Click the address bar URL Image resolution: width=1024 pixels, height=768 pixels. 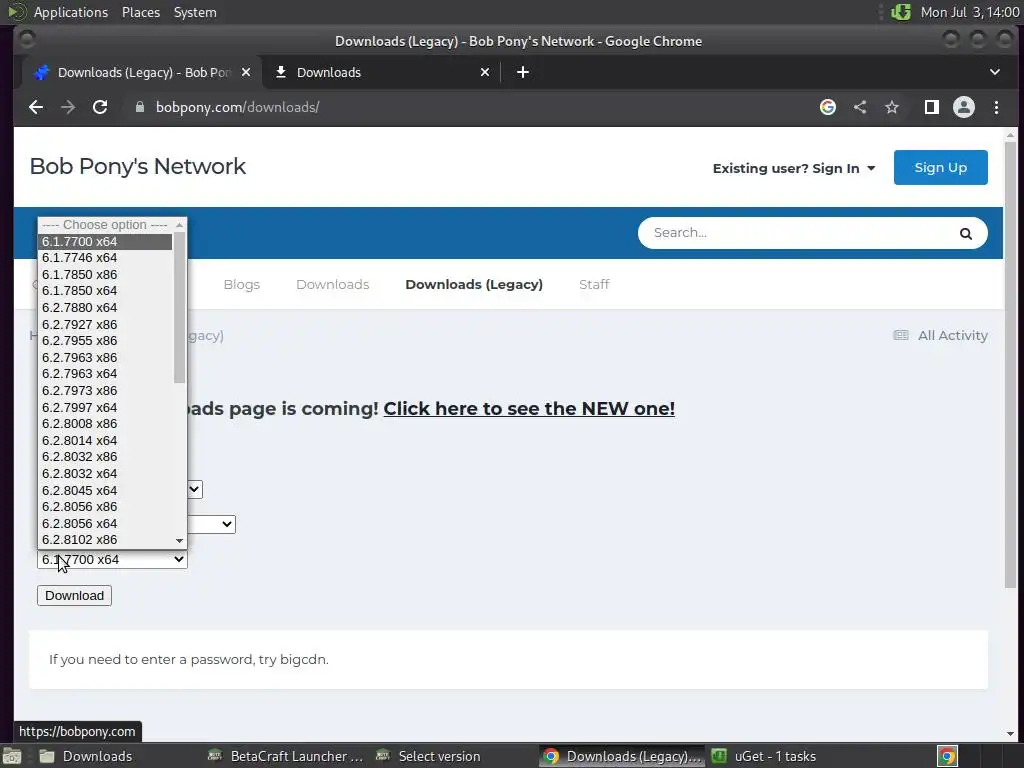click(237, 107)
